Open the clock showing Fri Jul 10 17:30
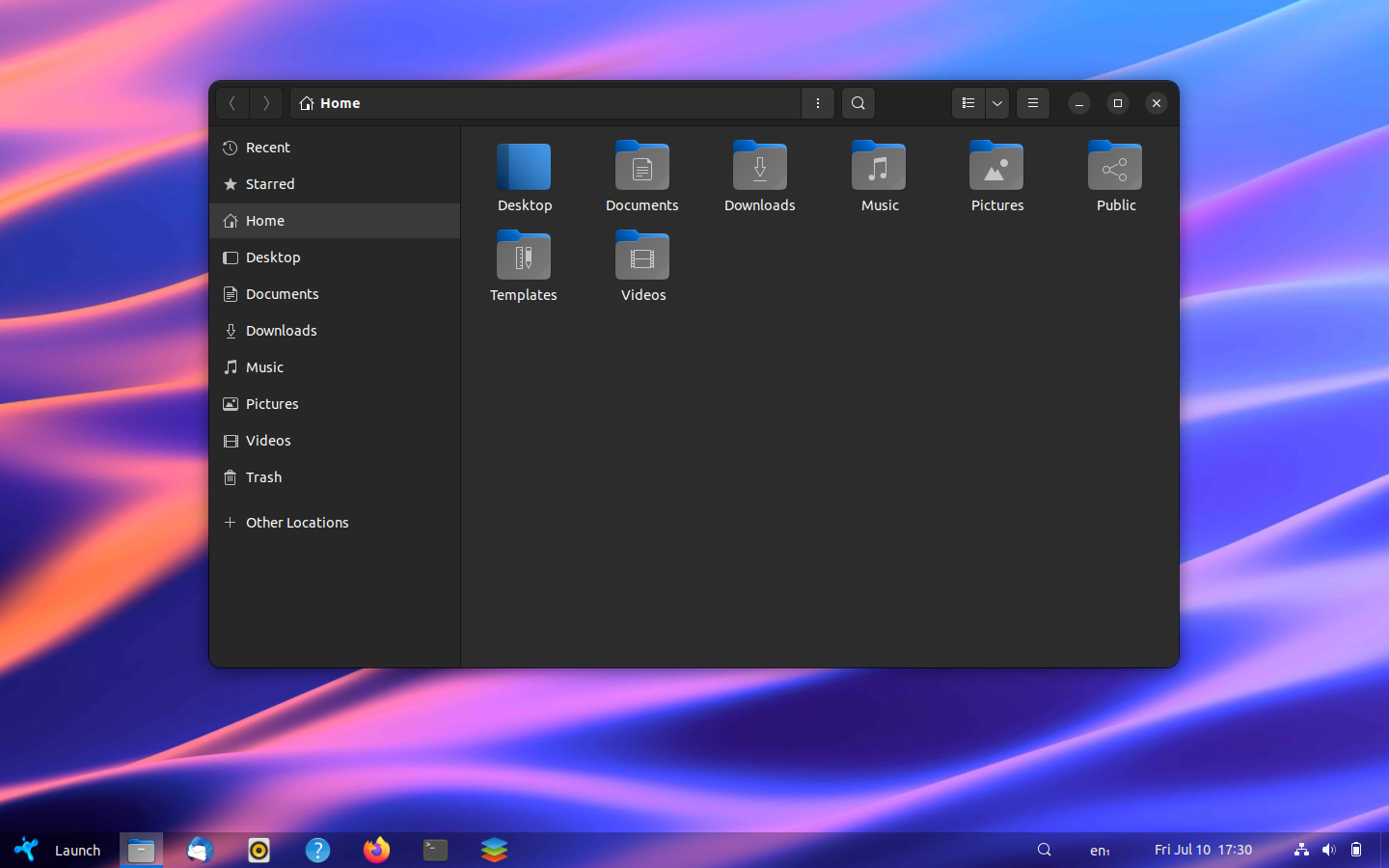Image resolution: width=1389 pixels, height=868 pixels. 1203,850
